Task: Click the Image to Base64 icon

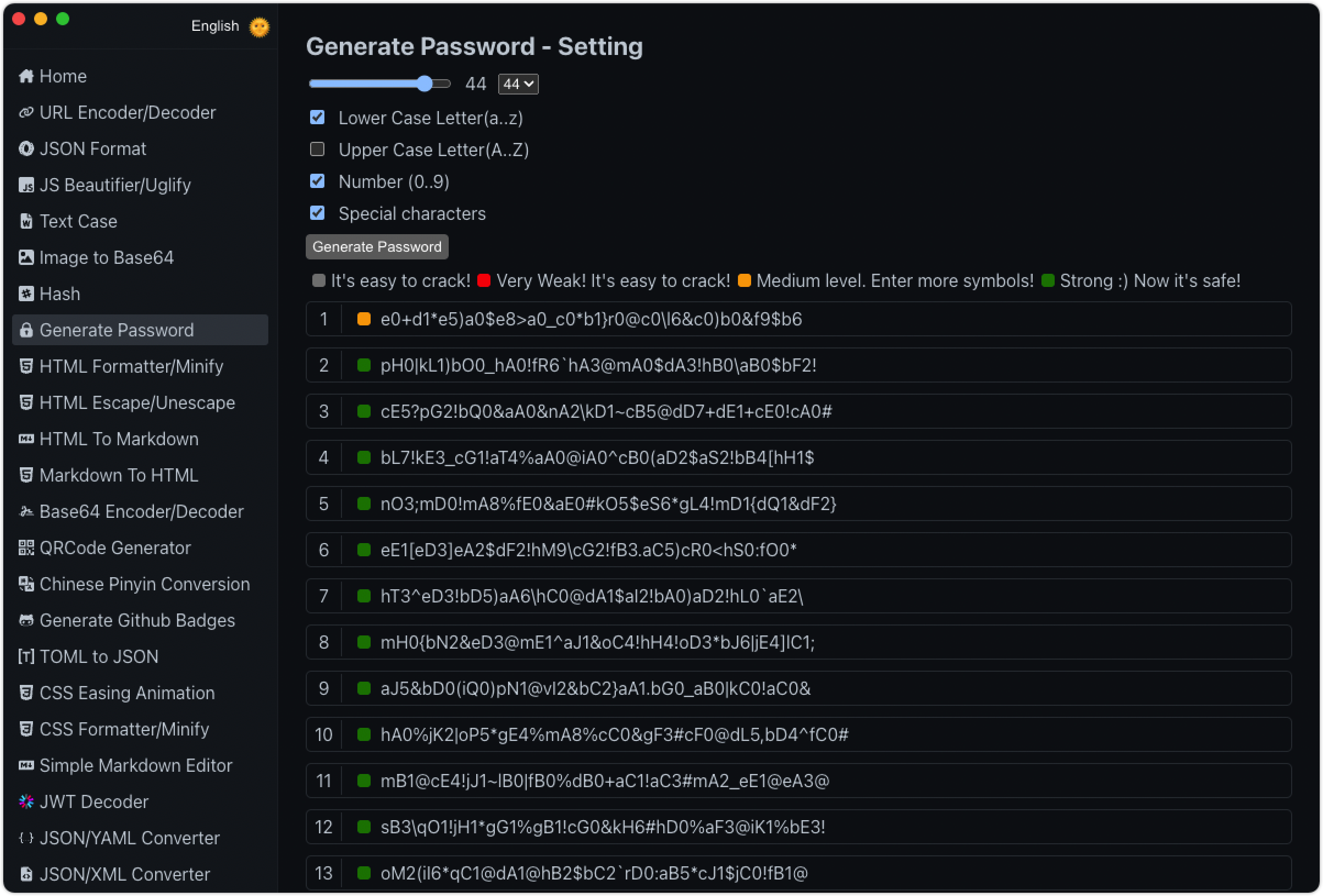Action: coord(26,257)
